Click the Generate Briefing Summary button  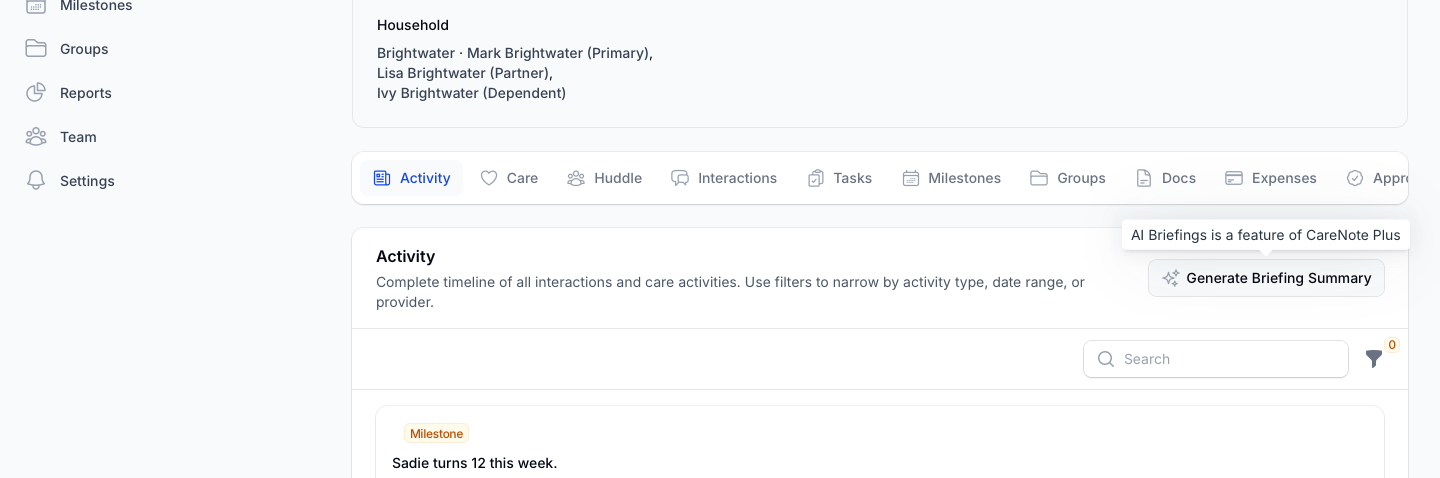coord(1266,278)
